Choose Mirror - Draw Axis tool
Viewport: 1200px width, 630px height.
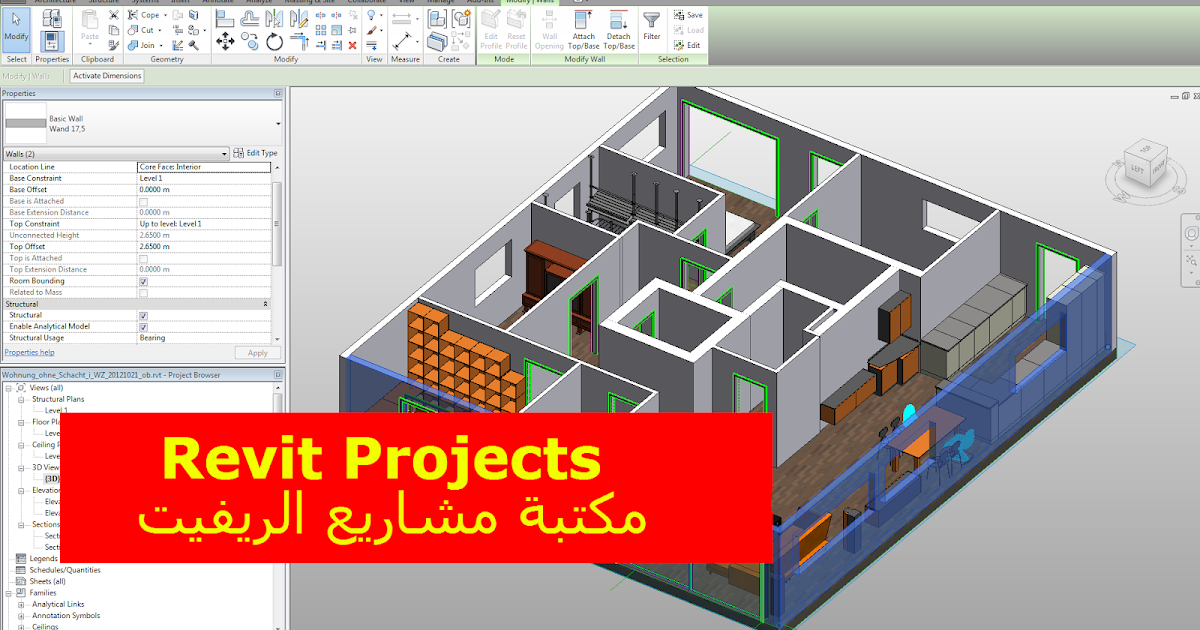point(300,17)
